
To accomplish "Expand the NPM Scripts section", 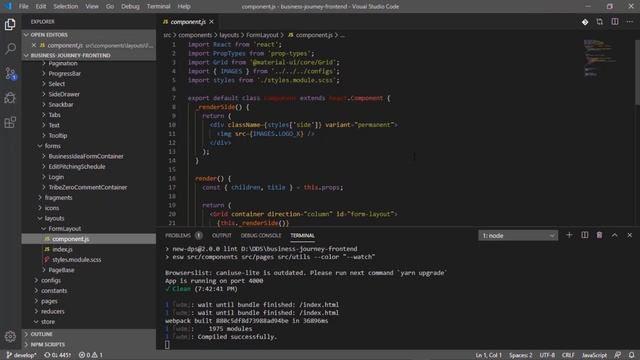I will point(89,344).
